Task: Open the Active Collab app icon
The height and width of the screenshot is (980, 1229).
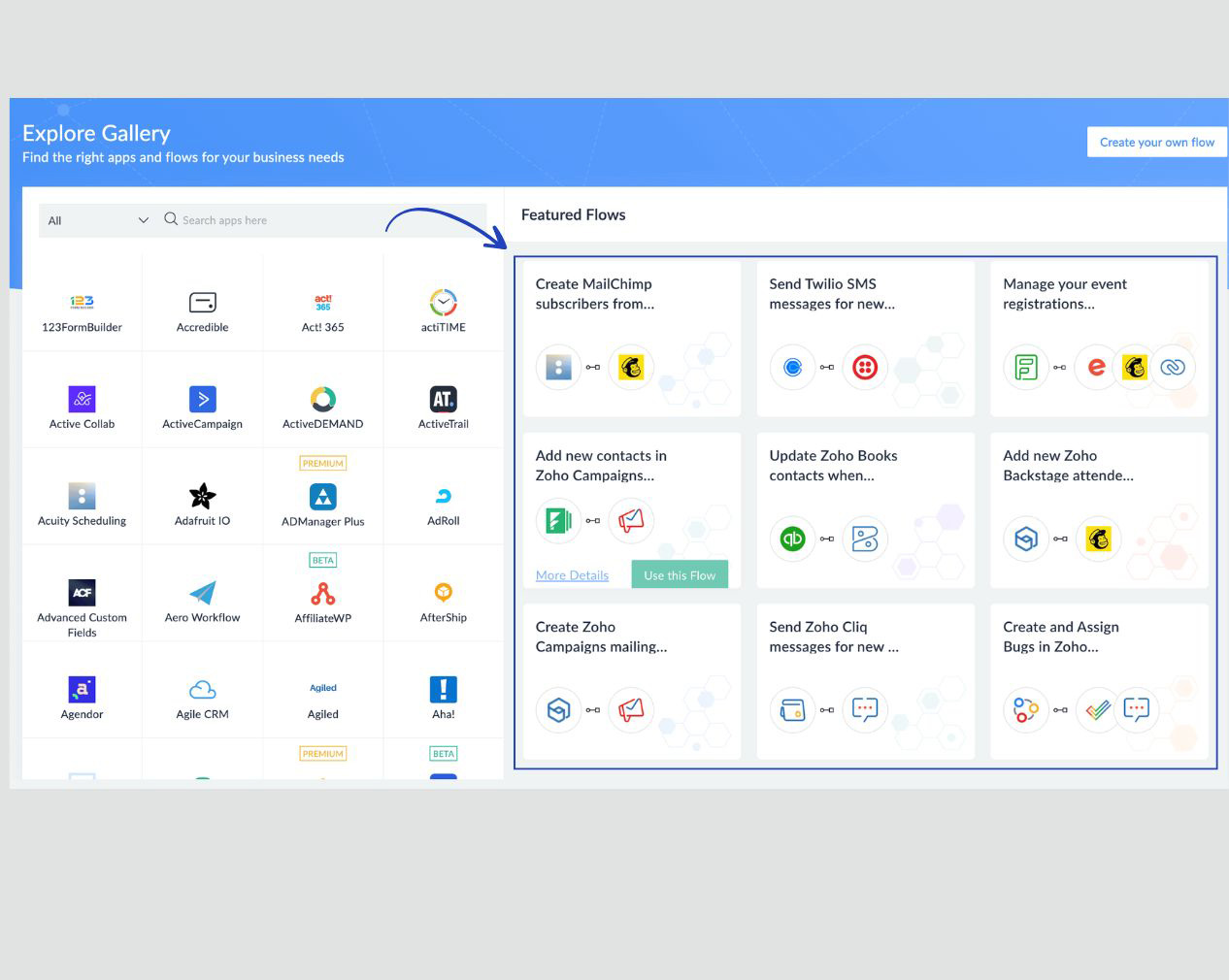Action: click(x=82, y=399)
